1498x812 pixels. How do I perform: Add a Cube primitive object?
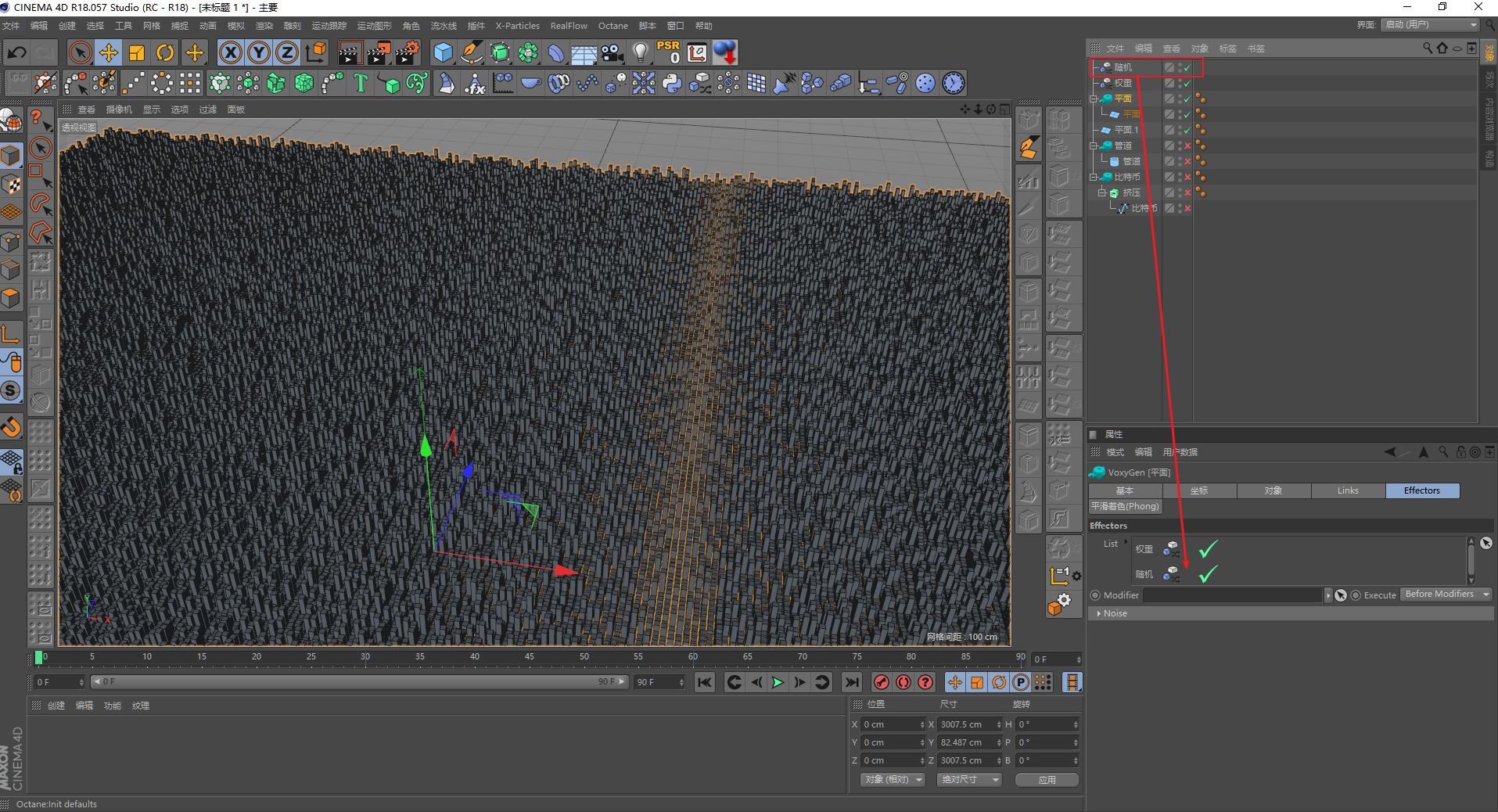(444, 53)
